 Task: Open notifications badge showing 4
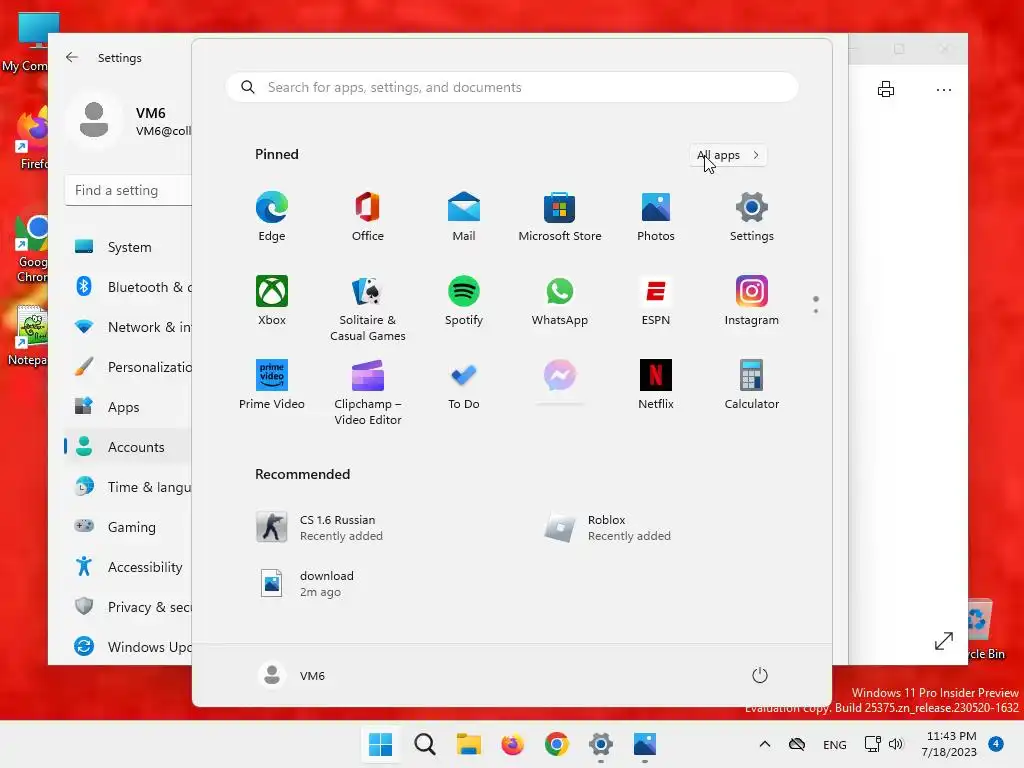coord(996,744)
